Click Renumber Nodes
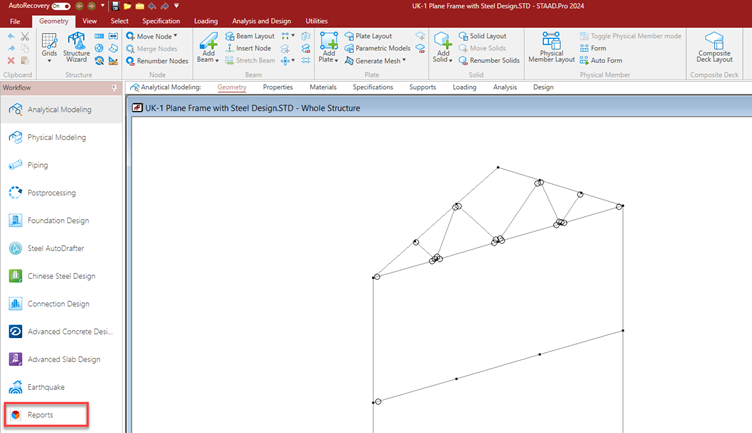Viewport: 752px width, 433px height. pyautogui.click(x=157, y=61)
